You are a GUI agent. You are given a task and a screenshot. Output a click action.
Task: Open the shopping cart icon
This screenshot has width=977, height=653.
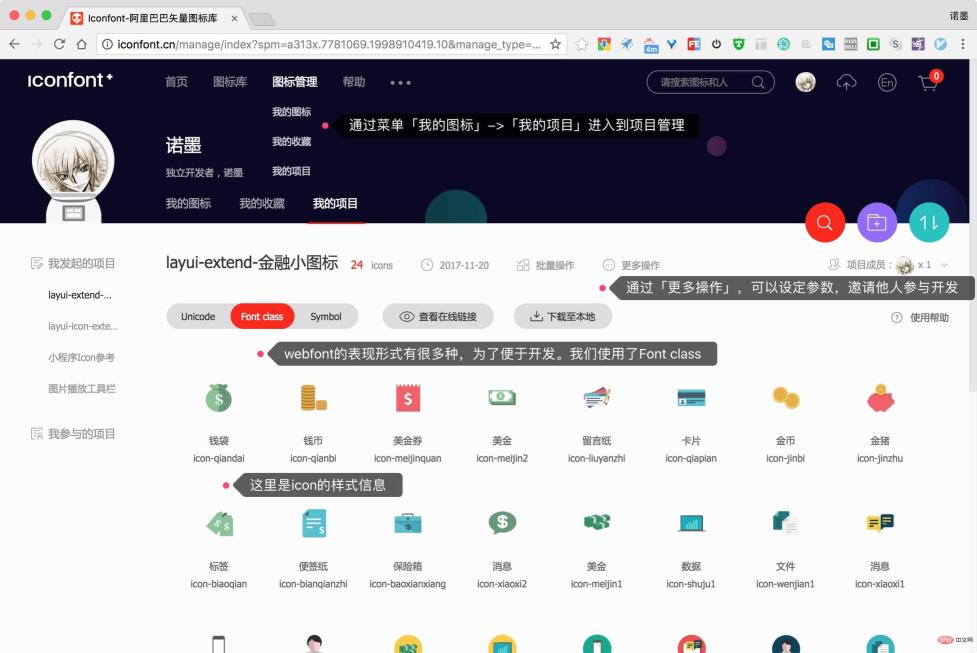(x=928, y=82)
